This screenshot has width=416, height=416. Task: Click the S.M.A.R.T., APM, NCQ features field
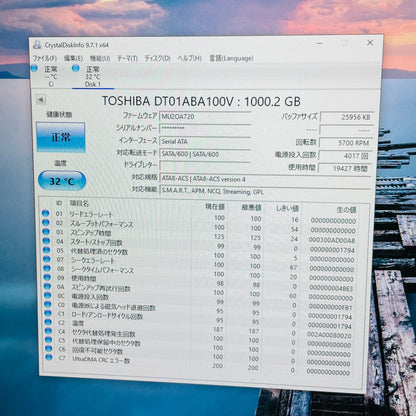tap(266, 192)
